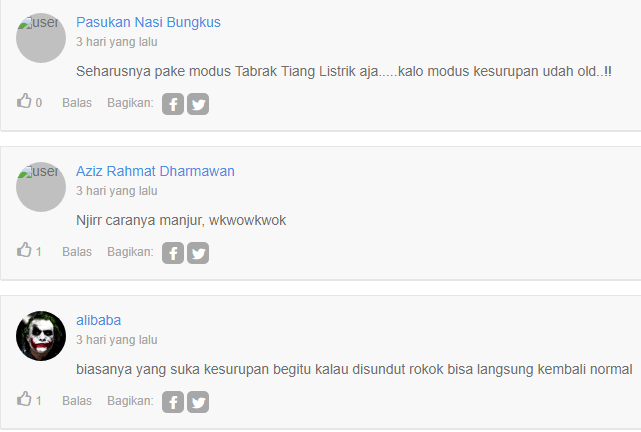
Task: Reply to Pasukan Nasi Bungkus via Balas
Action: [x=77, y=103]
